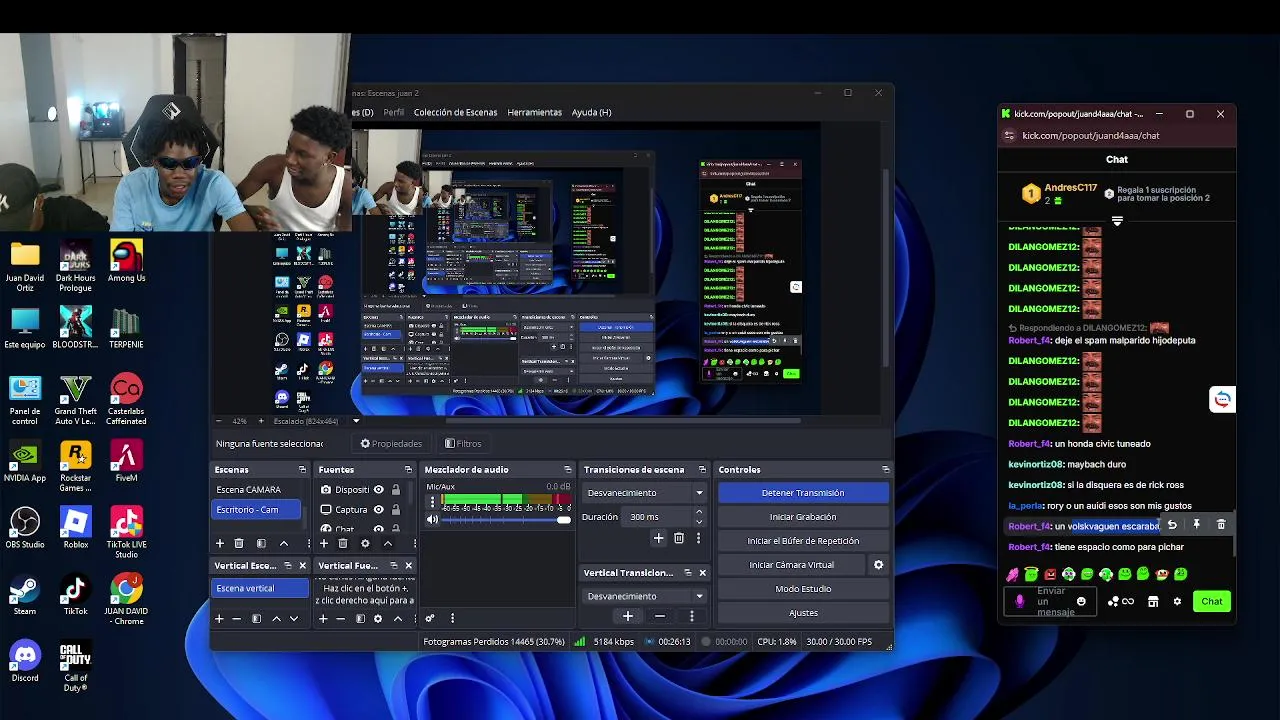The image size is (1280, 720).
Task: Delete selected scene in Escenas panel
Action: [x=239, y=543]
